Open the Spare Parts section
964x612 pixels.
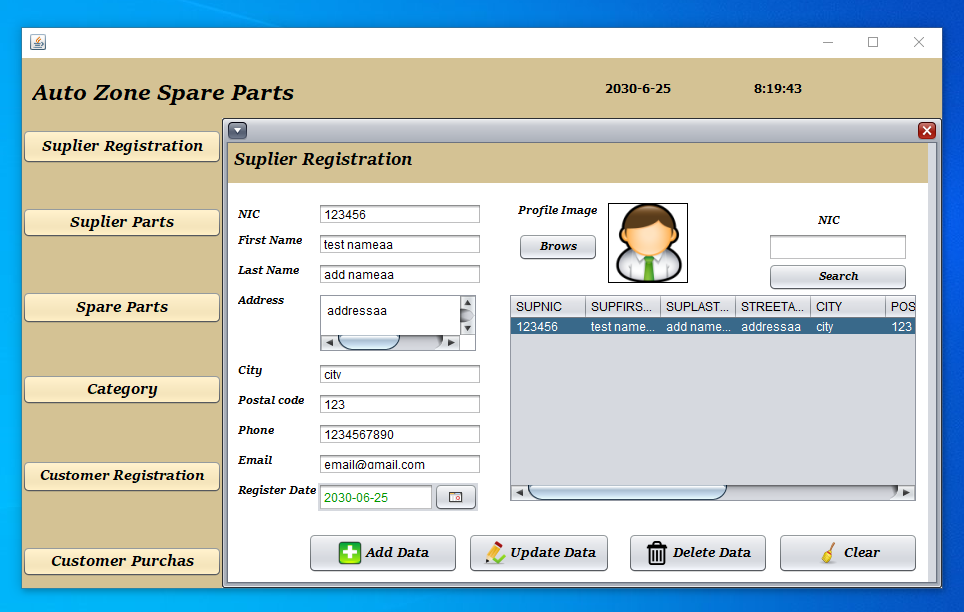121,307
